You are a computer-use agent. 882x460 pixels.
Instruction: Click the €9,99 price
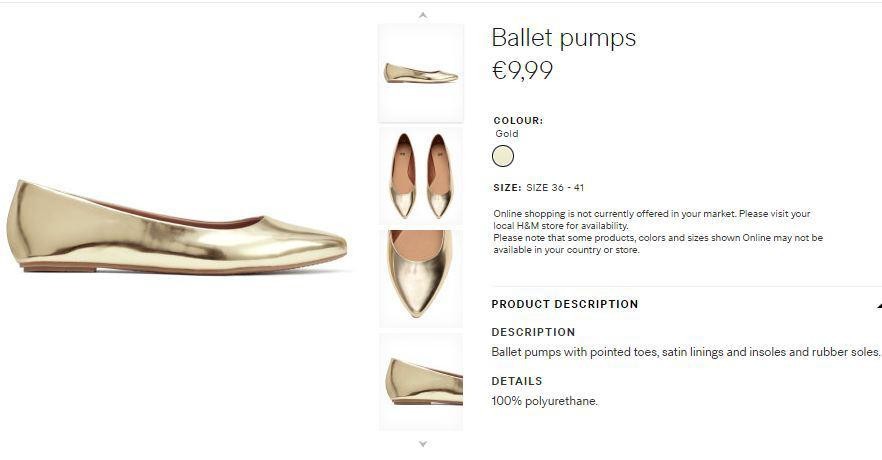pyautogui.click(x=523, y=70)
